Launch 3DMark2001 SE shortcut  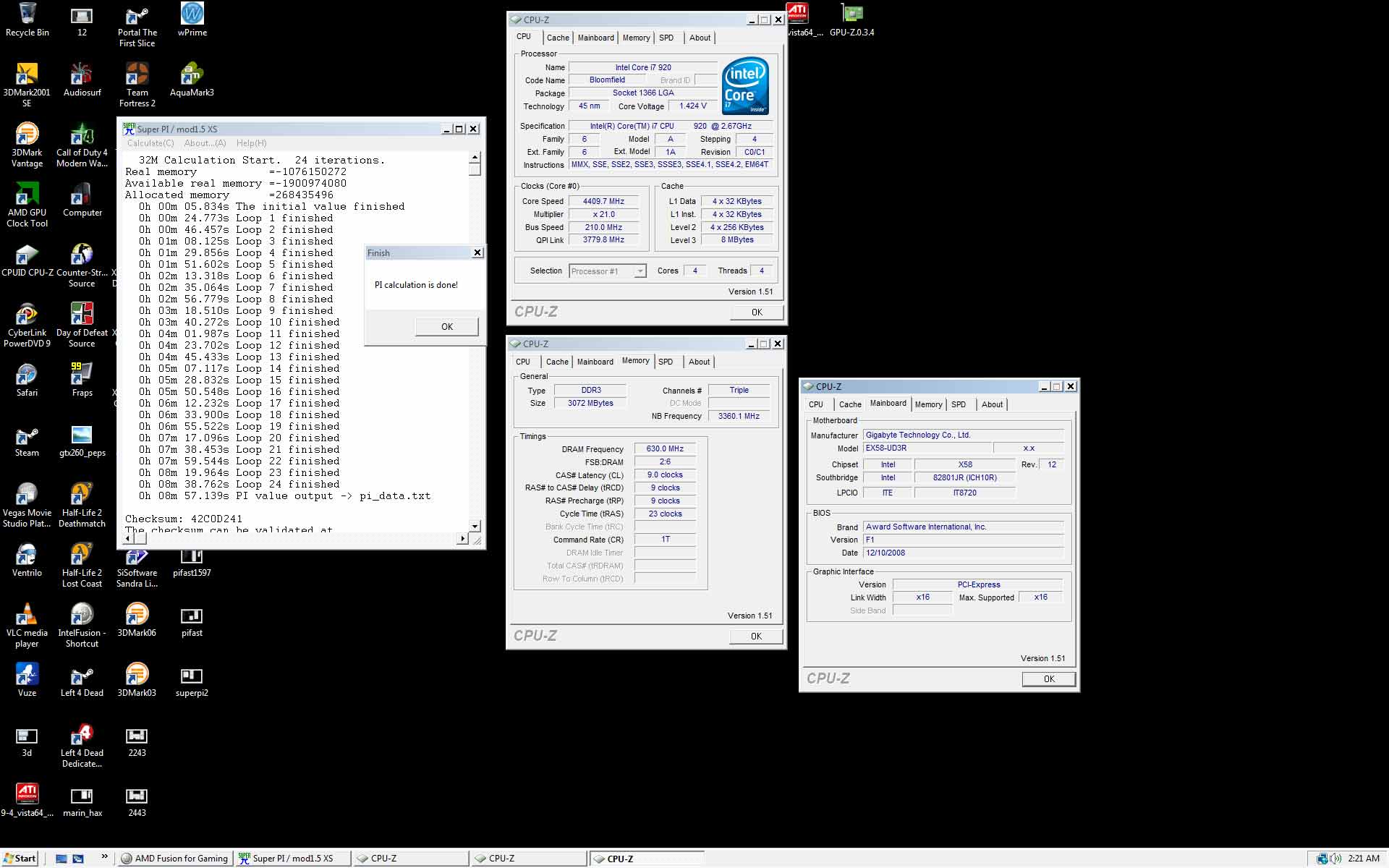(x=27, y=85)
